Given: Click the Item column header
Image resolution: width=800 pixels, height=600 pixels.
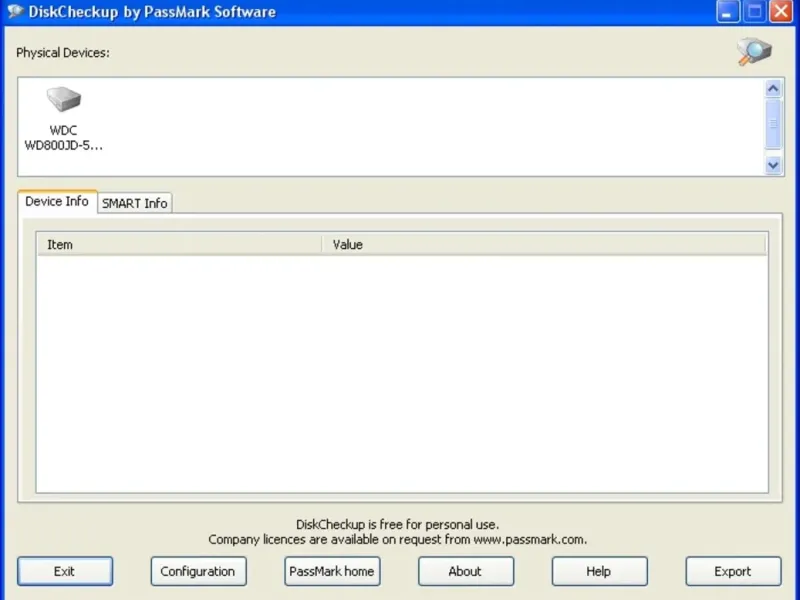Looking at the screenshot, I should tap(179, 244).
